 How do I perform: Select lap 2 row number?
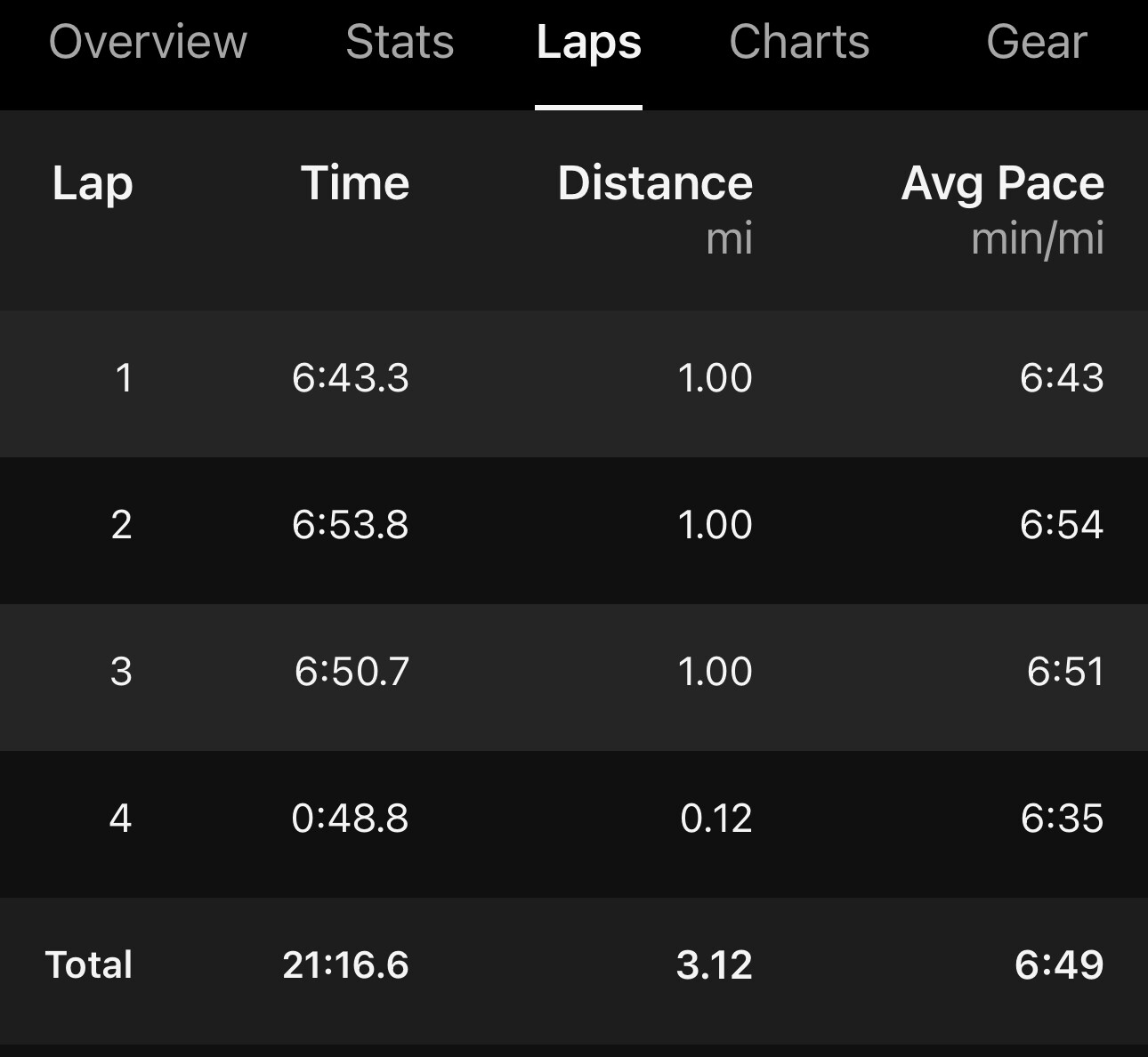click(x=122, y=525)
